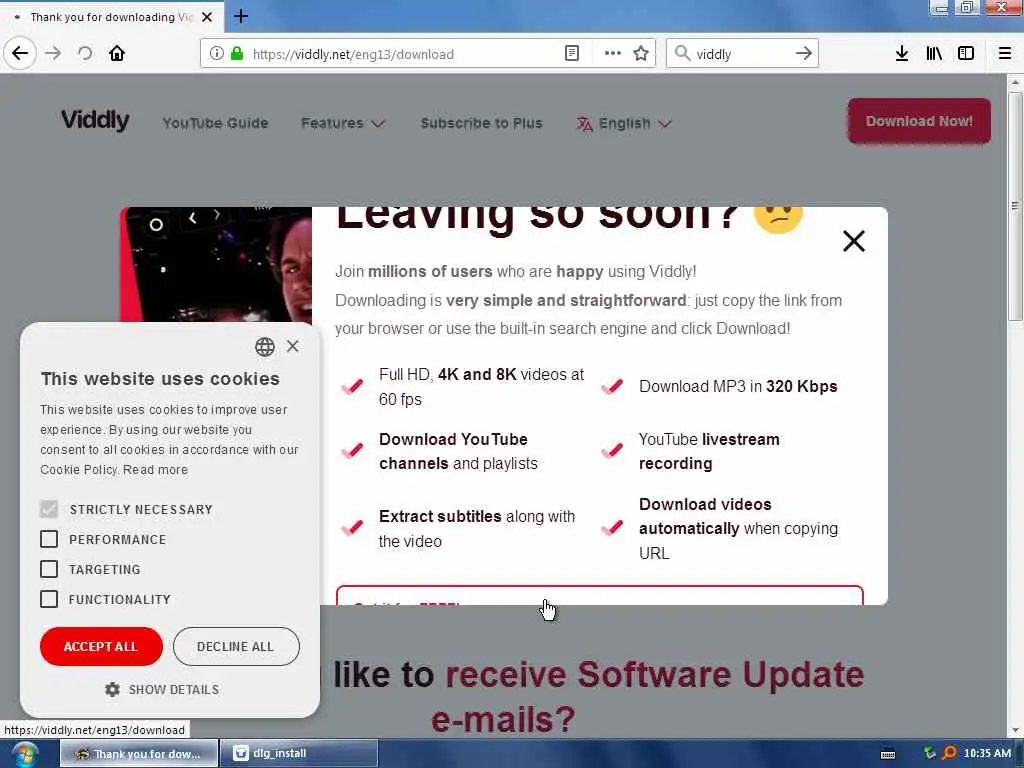Click the gear icon beside Show Details
Screen dimensions: 1024x768
(112, 690)
